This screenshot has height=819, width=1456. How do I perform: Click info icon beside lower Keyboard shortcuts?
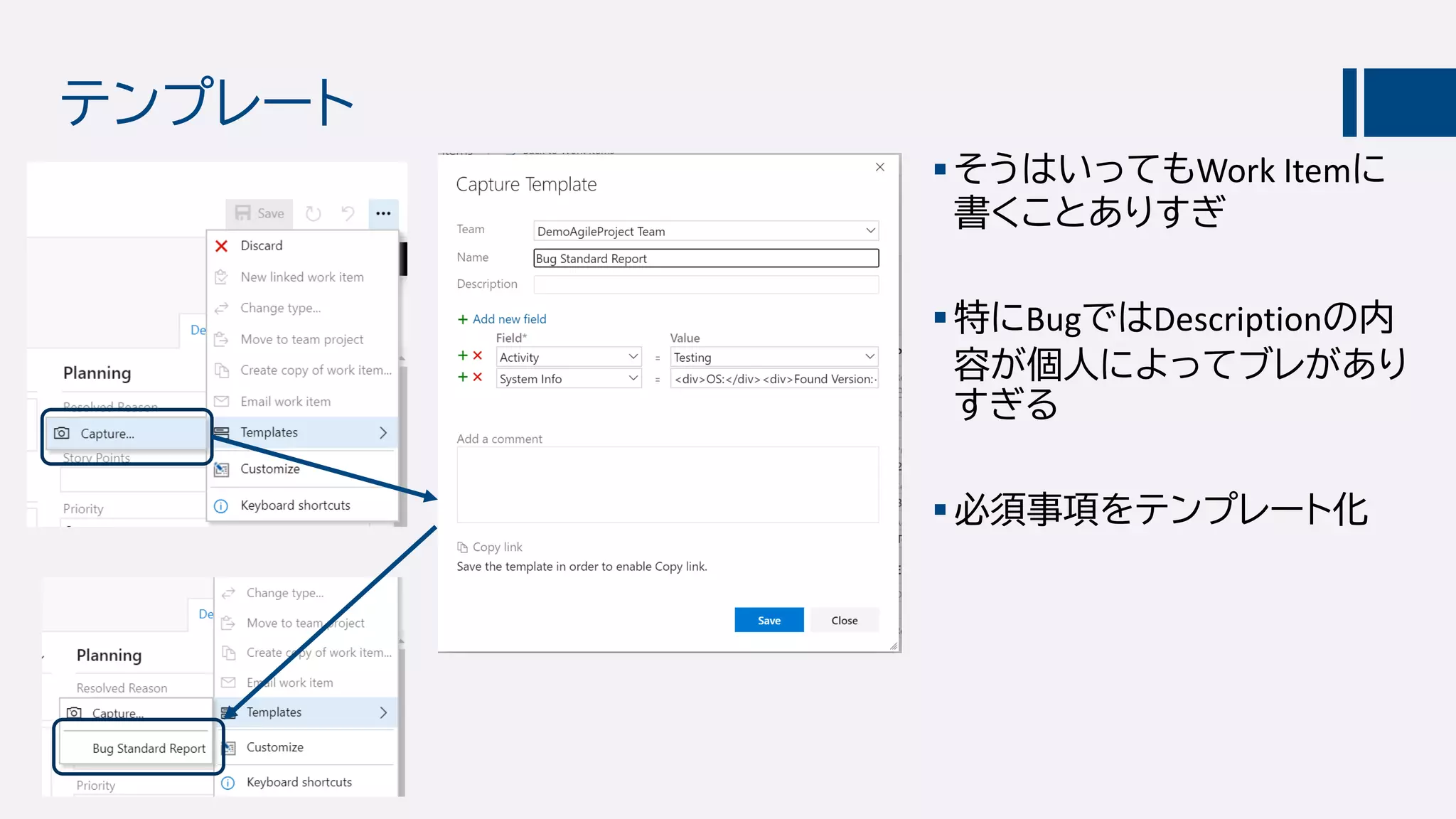coord(228,783)
